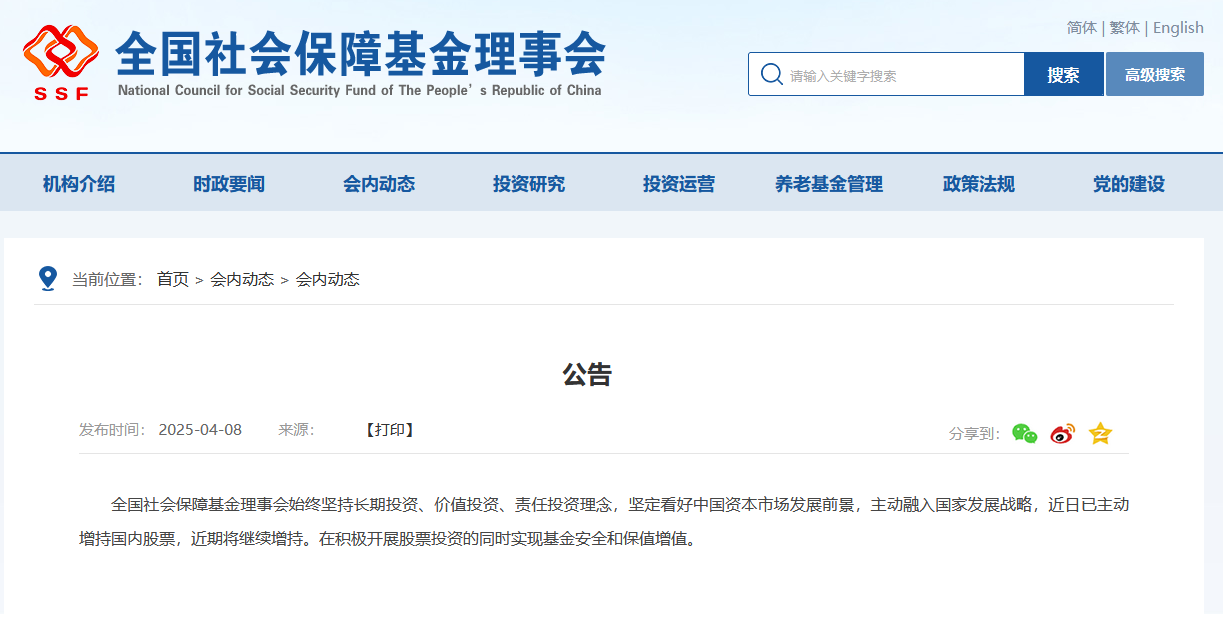Screen dimensions: 1223x617
Task: Switch language to 繁体
Action: (1124, 28)
